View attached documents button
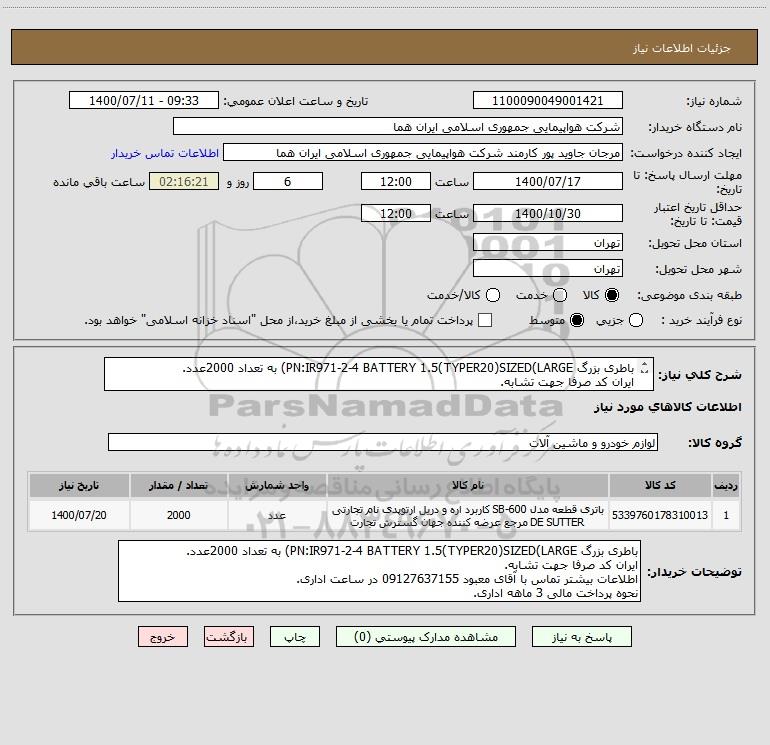This screenshot has height=745, width=770. [x=426, y=637]
